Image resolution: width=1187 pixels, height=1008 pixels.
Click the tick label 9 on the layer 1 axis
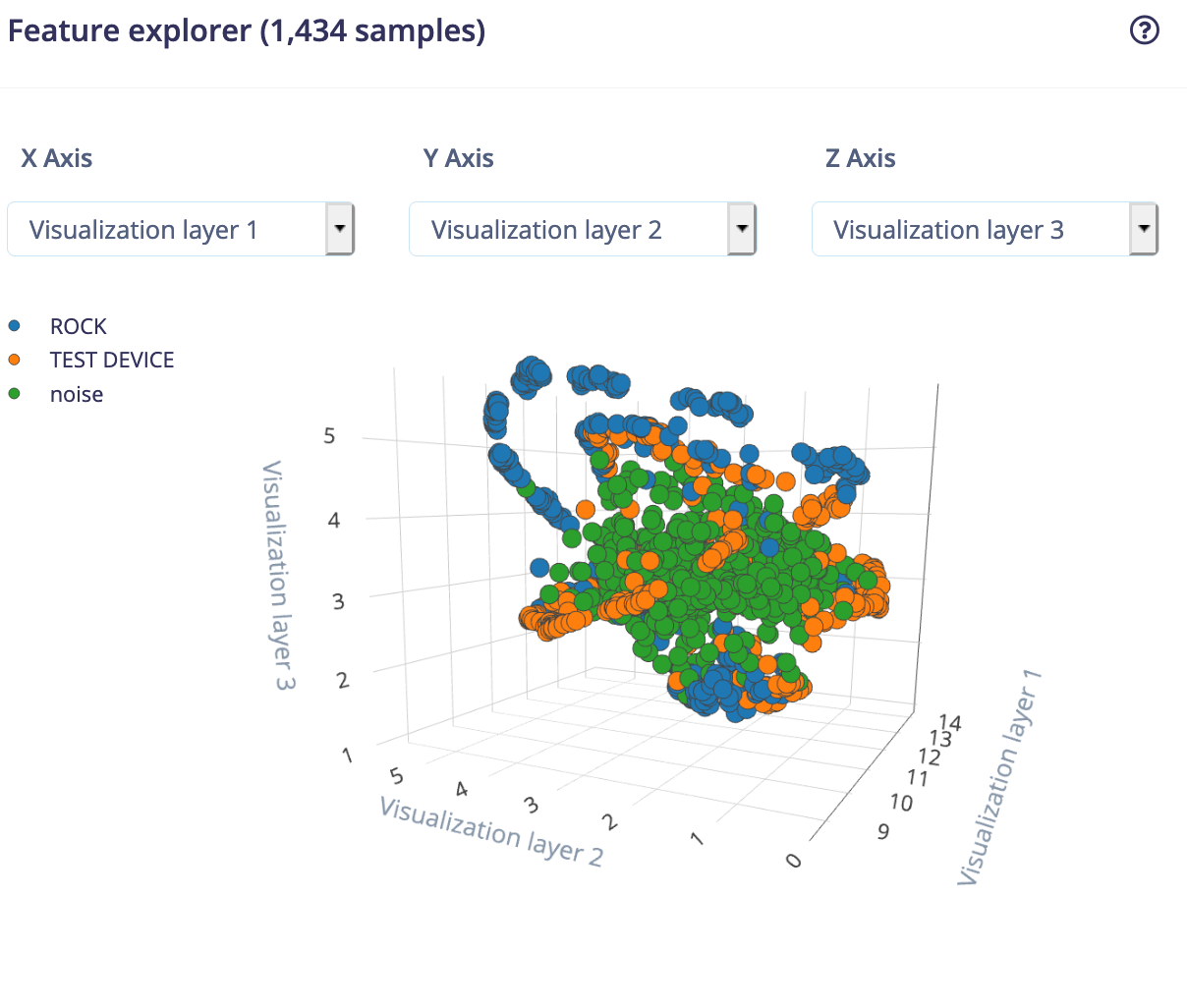click(x=883, y=832)
